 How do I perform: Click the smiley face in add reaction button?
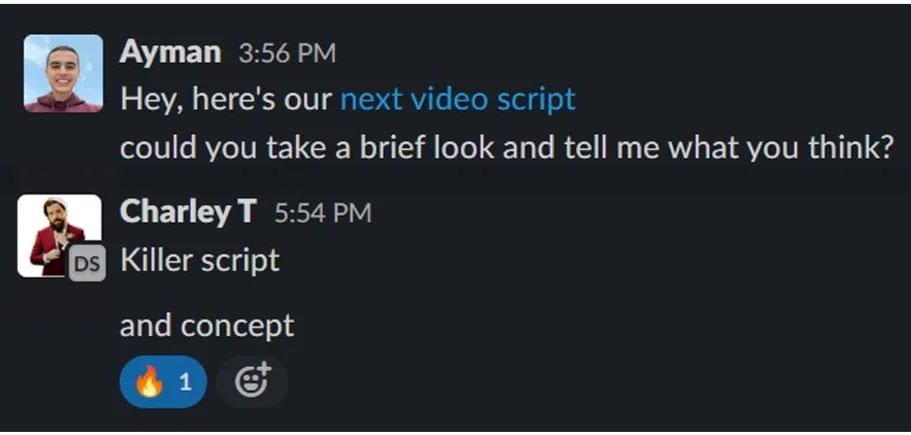[x=250, y=384]
